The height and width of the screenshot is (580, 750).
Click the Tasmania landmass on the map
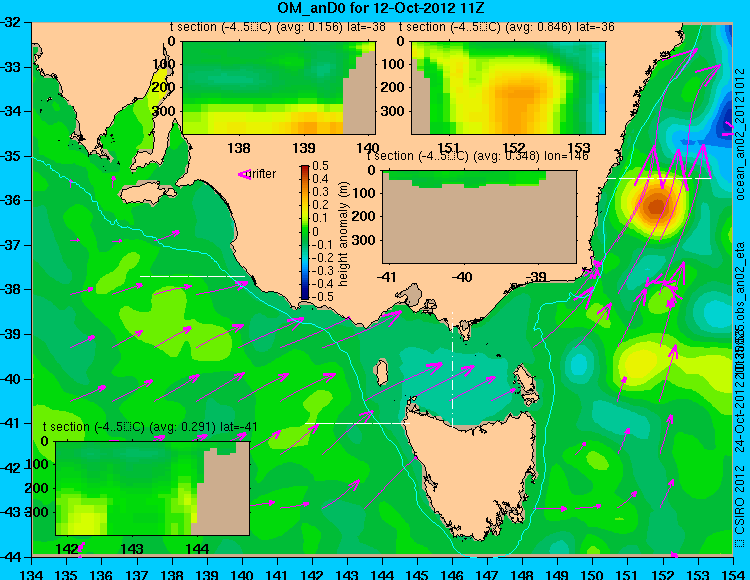click(x=471, y=471)
